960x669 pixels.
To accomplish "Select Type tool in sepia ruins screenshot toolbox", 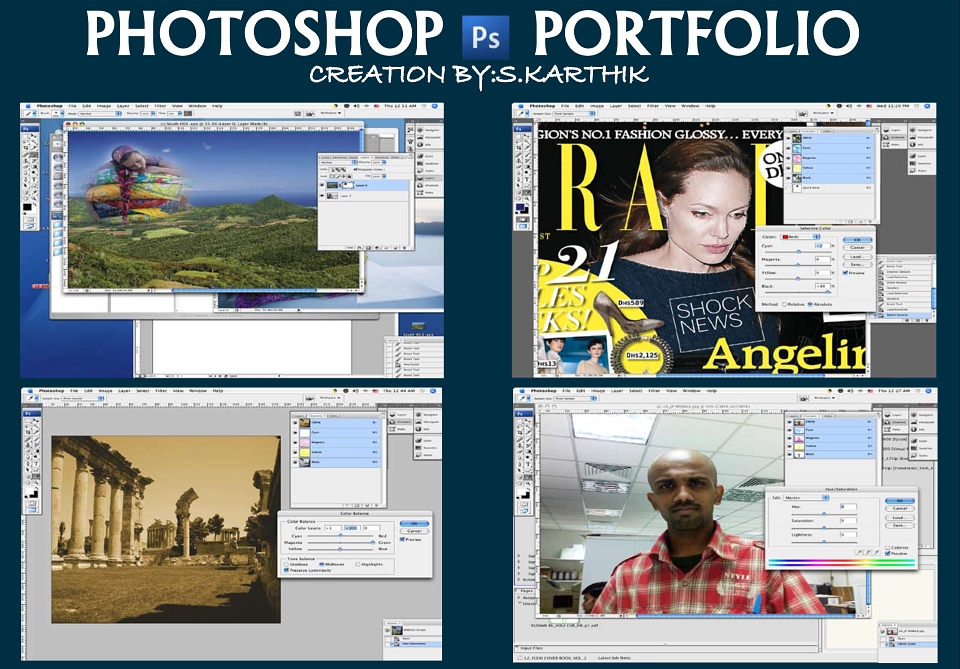I will tap(36, 464).
